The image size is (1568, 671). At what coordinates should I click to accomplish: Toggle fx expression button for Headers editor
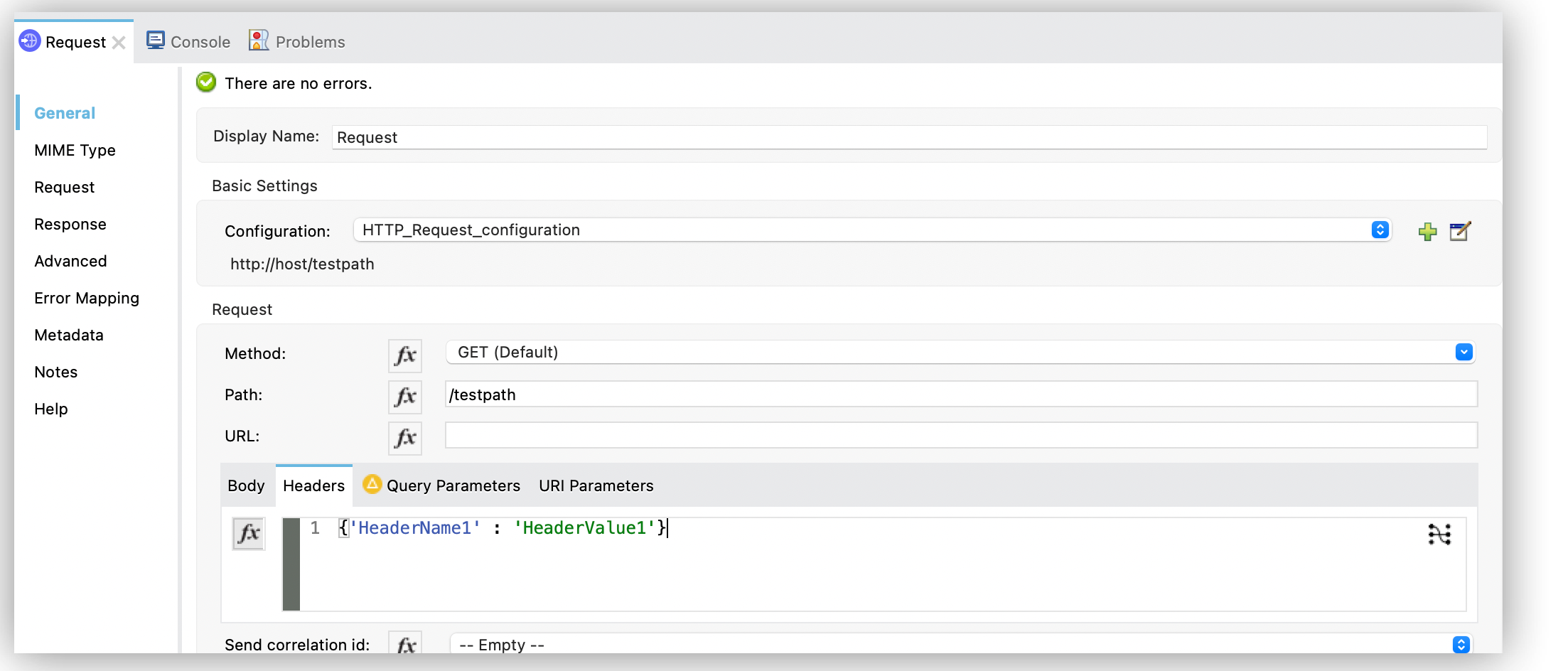tap(249, 534)
